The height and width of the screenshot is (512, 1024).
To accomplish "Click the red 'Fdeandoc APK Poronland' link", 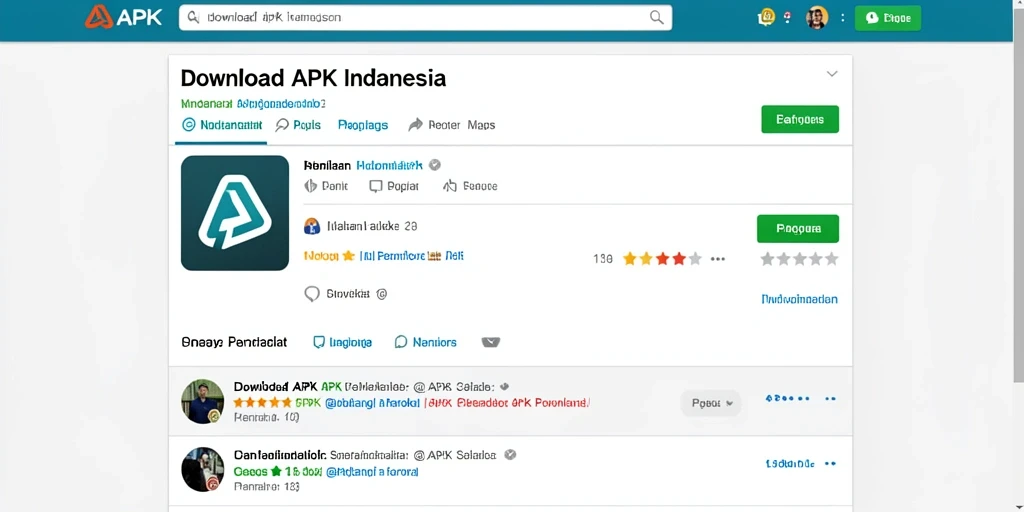I will tap(507, 403).
